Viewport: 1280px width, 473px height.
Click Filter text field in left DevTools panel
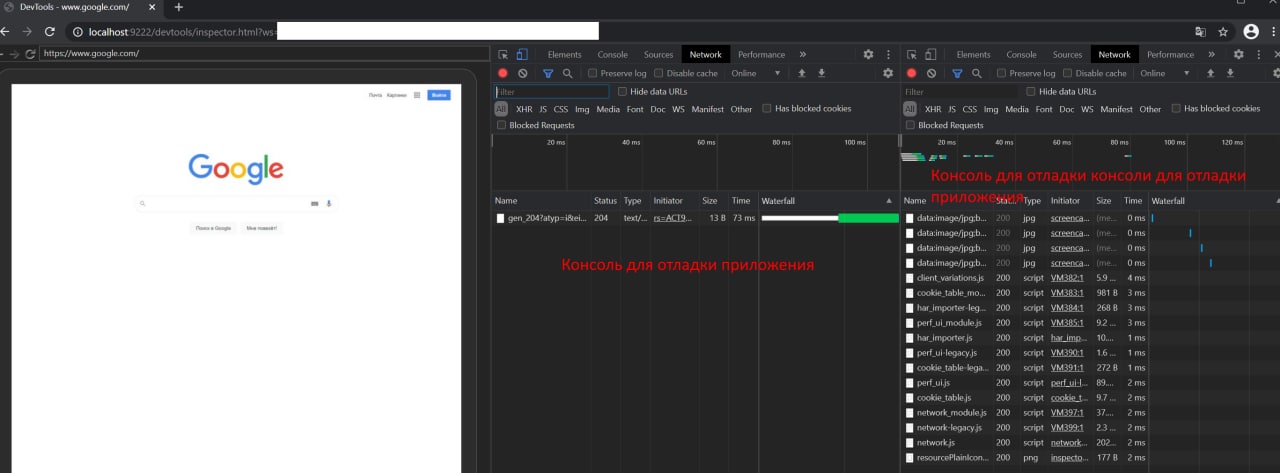coord(551,91)
